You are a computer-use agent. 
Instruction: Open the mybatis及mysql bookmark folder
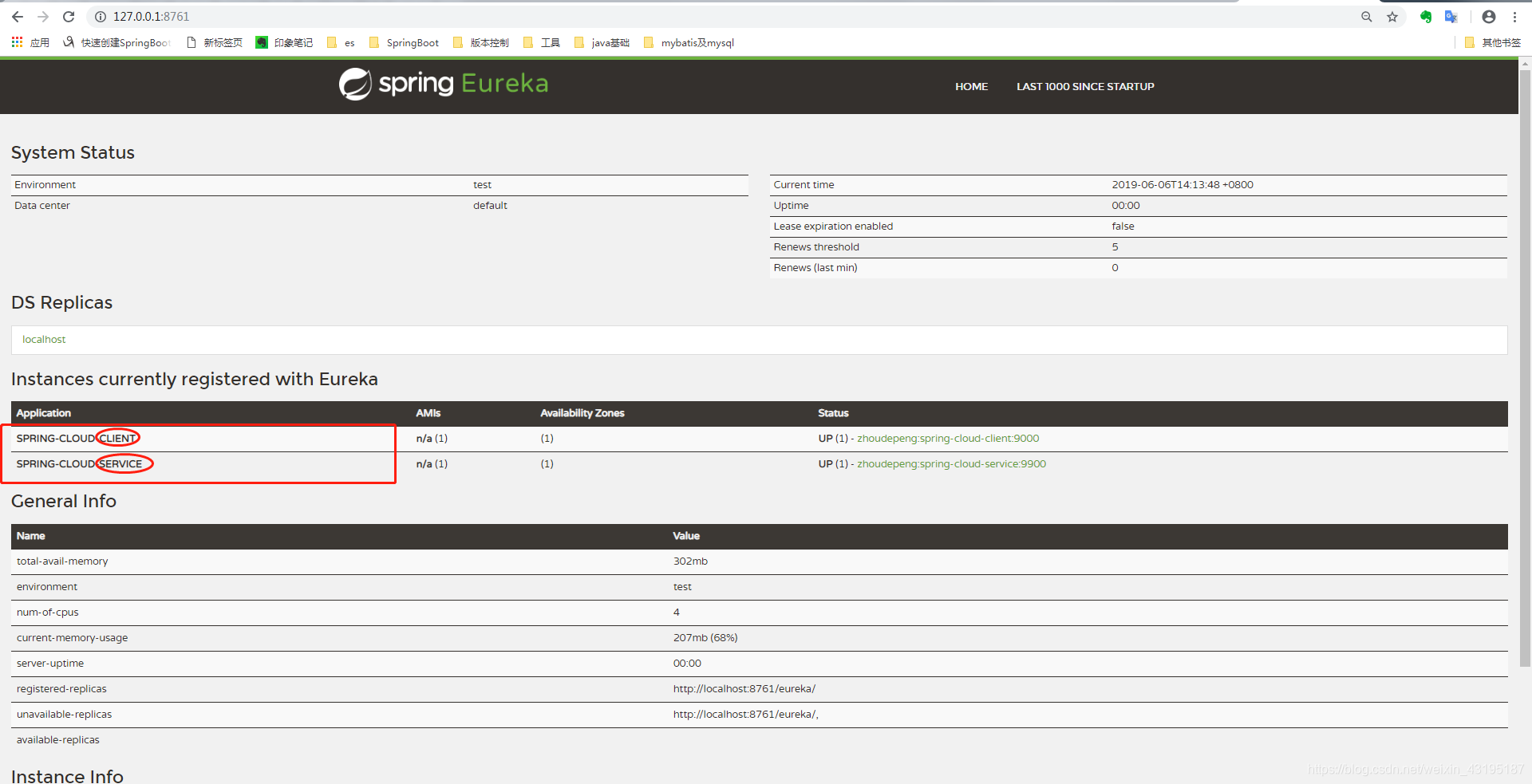pos(689,42)
